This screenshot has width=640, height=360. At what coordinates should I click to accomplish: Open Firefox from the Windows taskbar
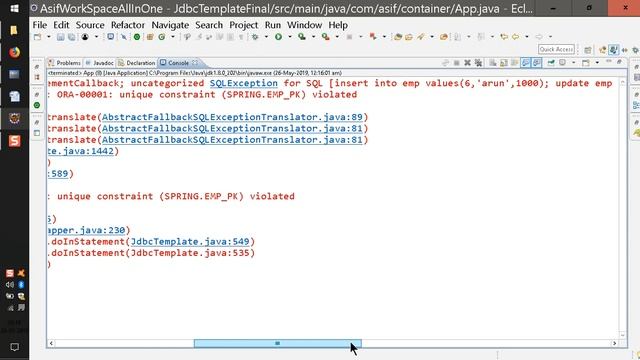[x=14, y=52]
